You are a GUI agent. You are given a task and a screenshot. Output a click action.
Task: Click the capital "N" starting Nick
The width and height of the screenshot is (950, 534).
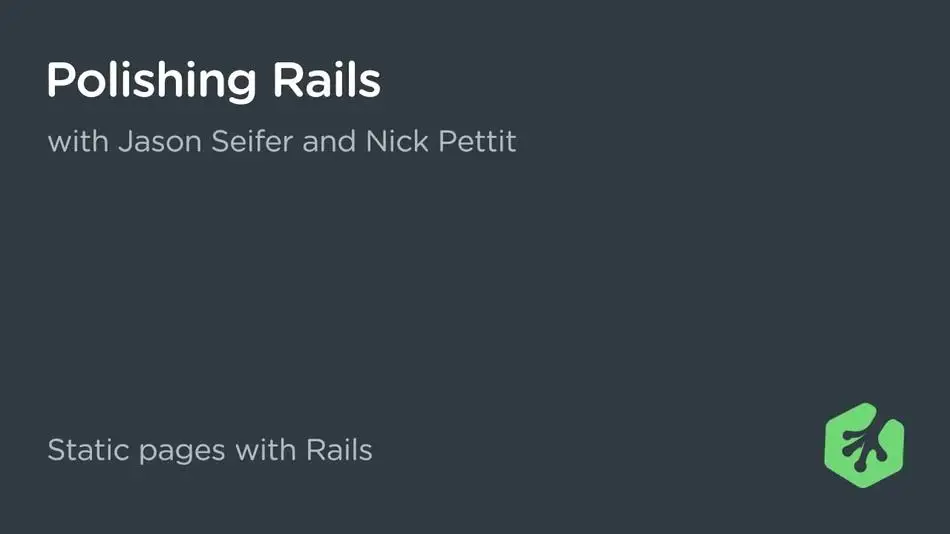tap(376, 141)
